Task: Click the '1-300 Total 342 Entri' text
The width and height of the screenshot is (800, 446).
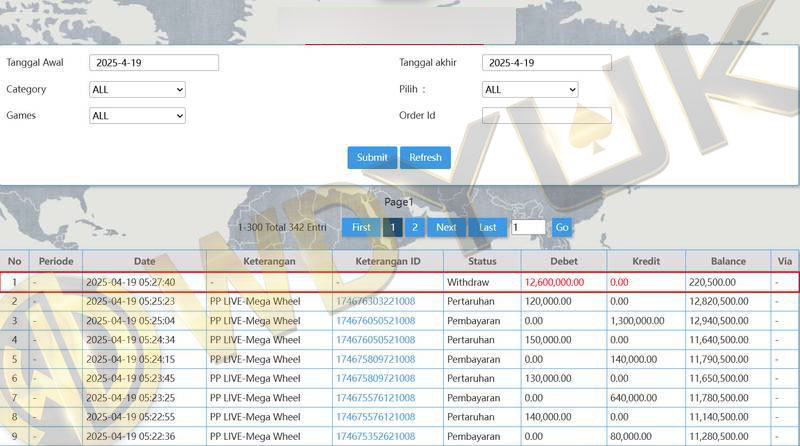Action: click(282, 227)
